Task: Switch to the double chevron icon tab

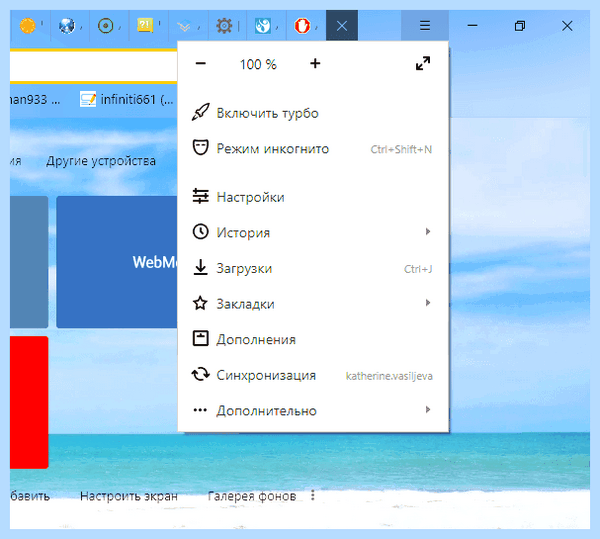Action: point(184,27)
